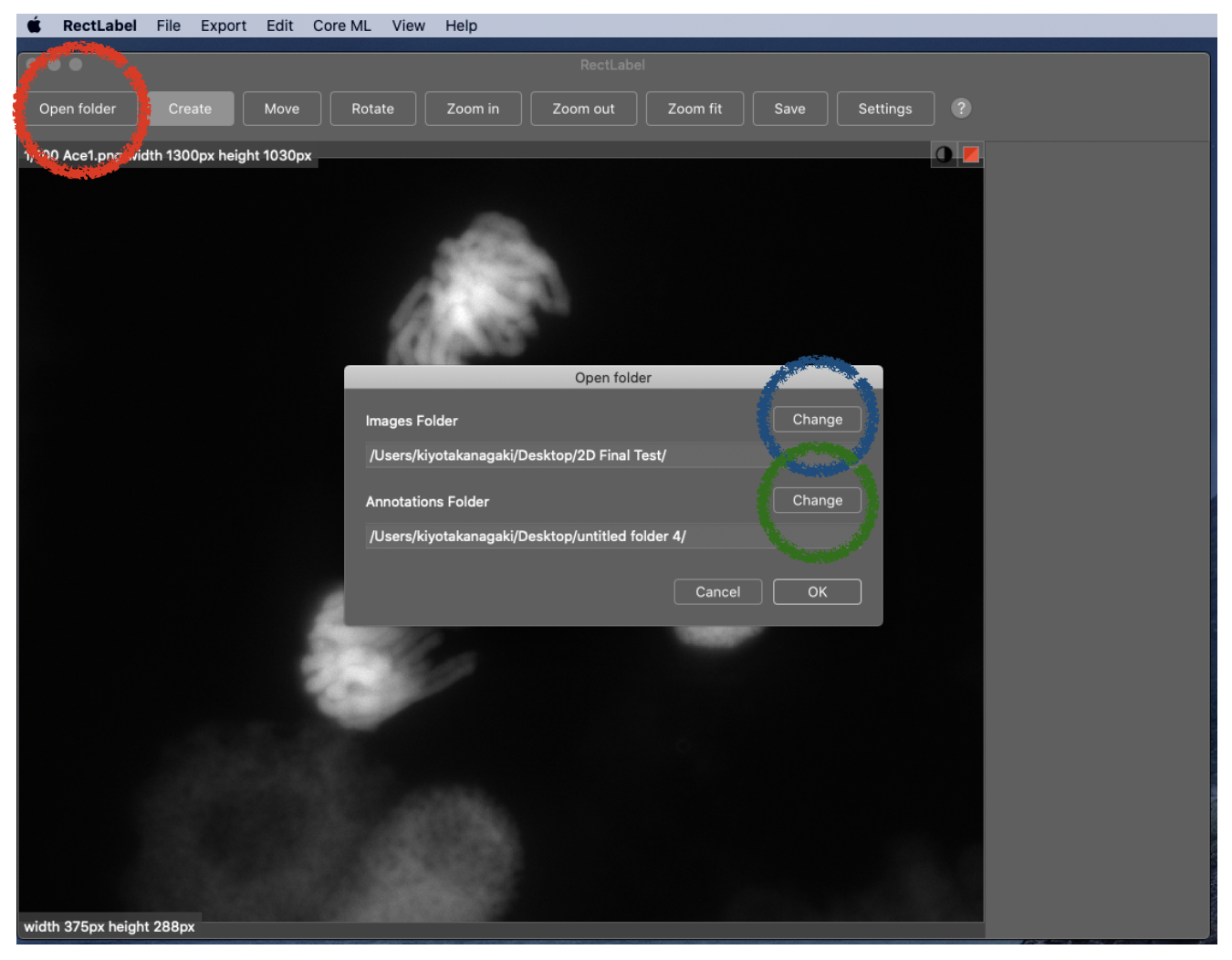Viewport: 1232px width, 960px height.
Task: Click the Open folder toolbar button
Action: pos(78,109)
